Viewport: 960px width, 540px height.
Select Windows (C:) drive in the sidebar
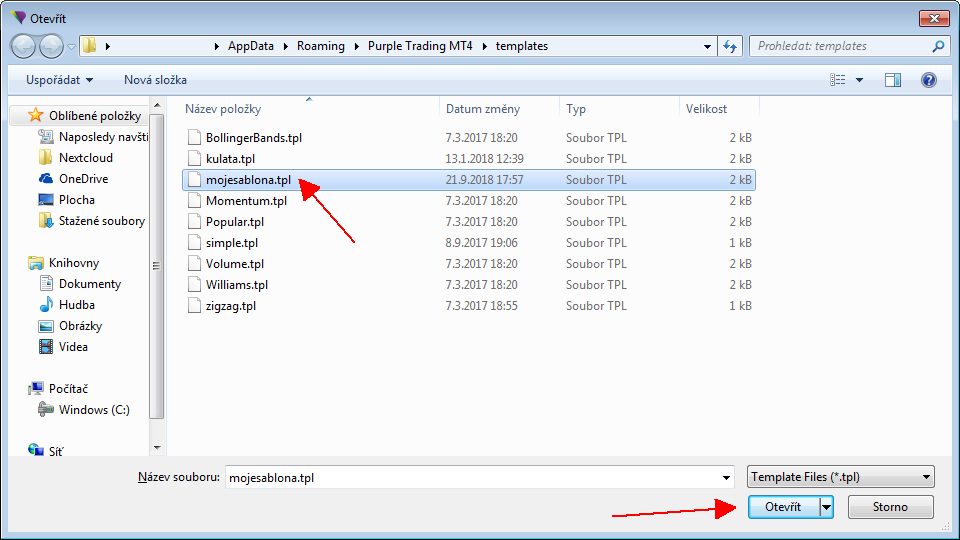94,410
